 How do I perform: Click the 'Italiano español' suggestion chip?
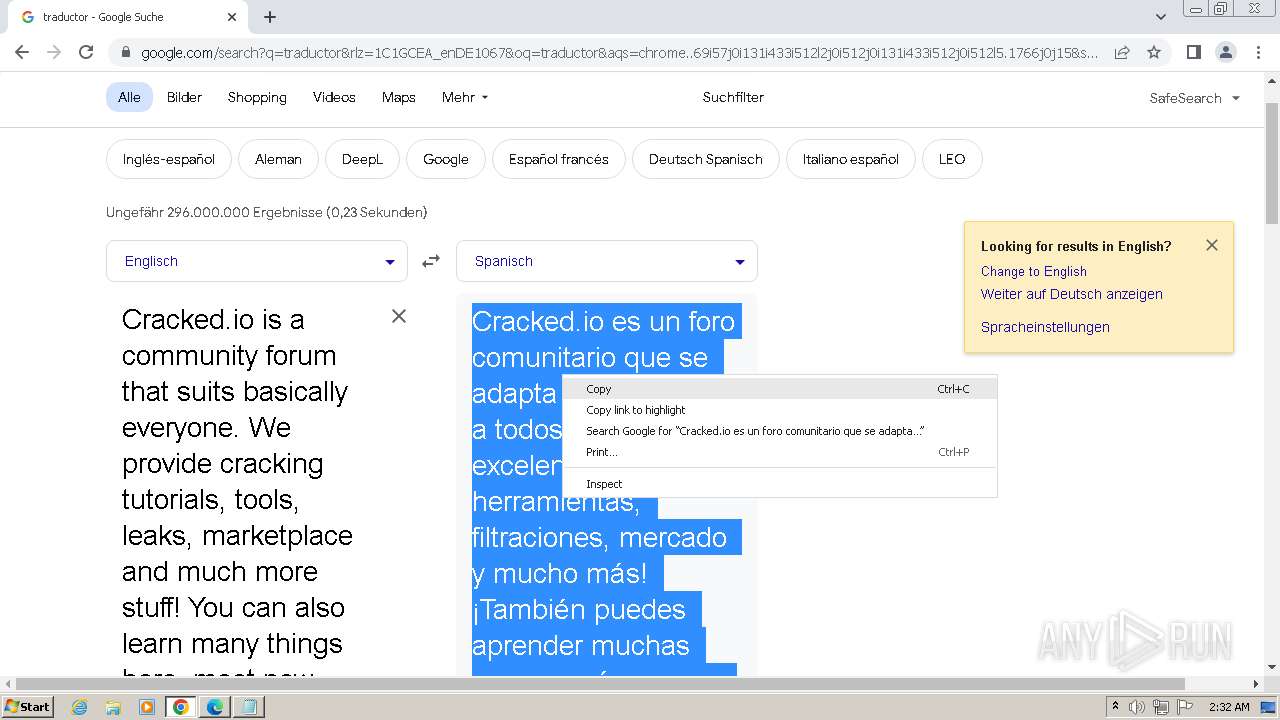(x=850, y=159)
